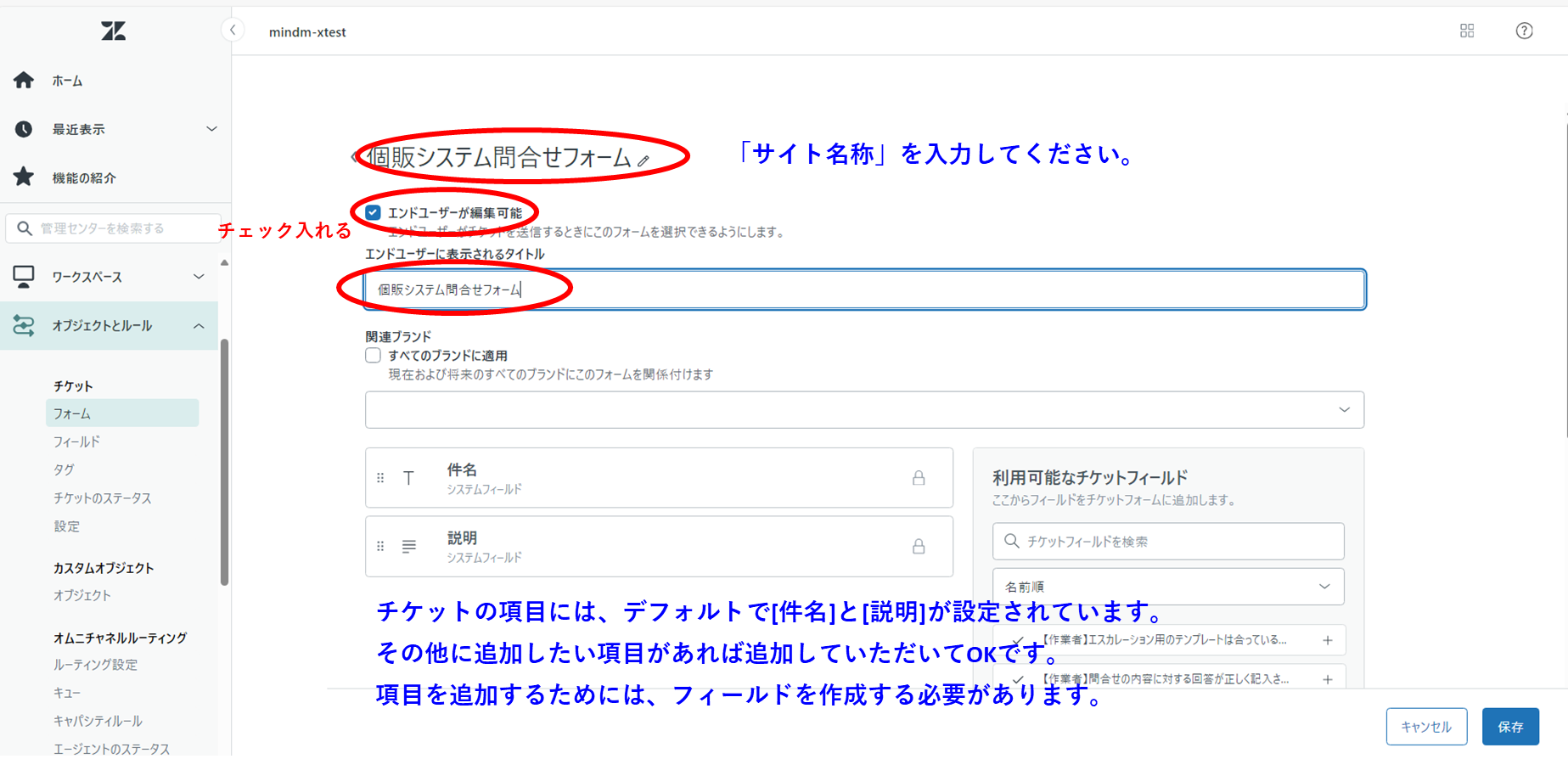The image size is (1568, 759).
Task: Click the 保存 button
Action: 1509,727
